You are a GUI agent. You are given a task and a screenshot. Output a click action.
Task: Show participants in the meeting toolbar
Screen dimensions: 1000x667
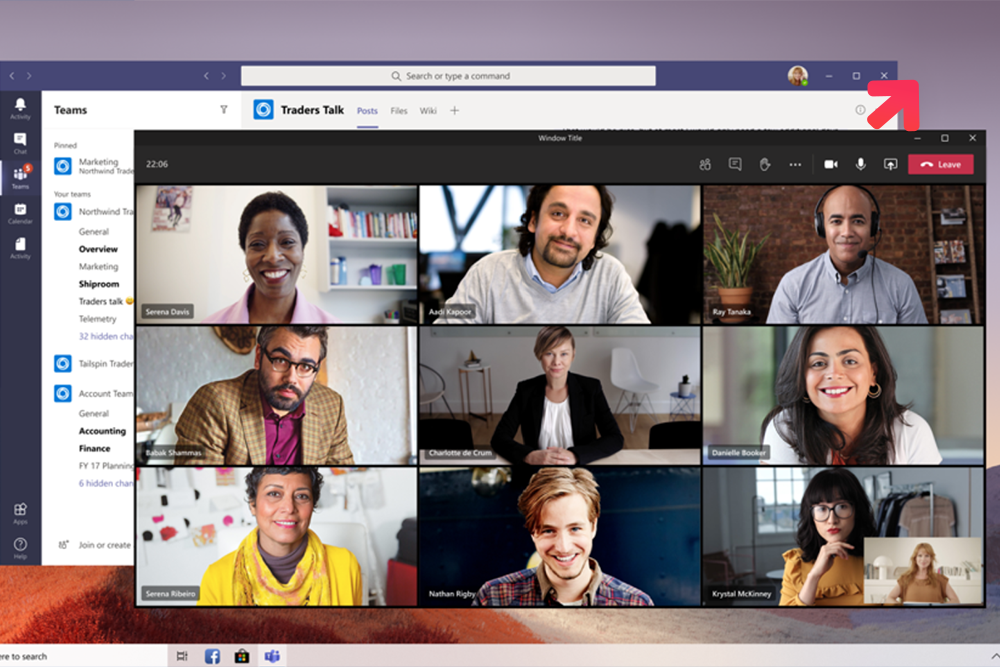coord(705,165)
